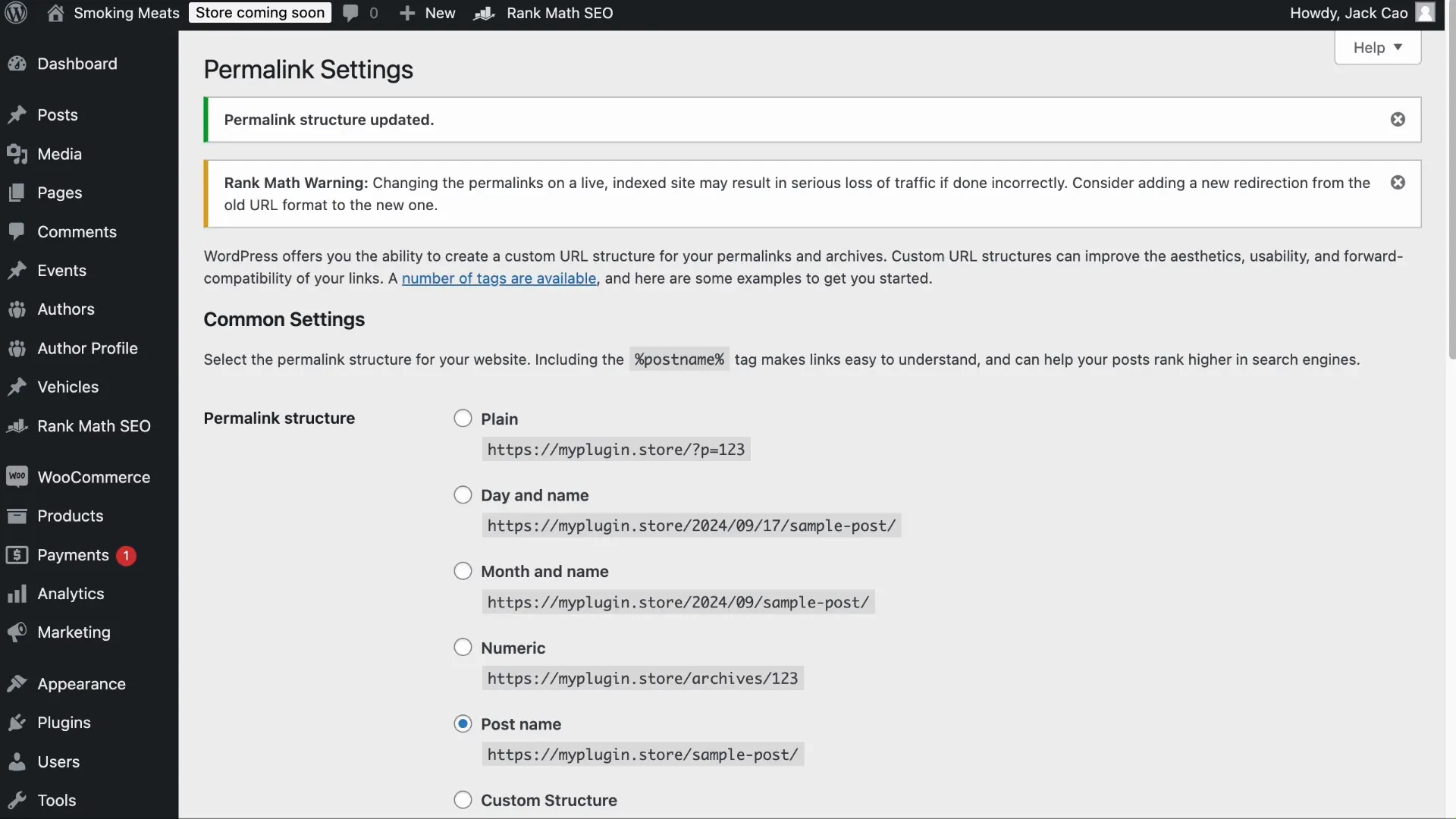Click the Events pin icon
Screen dimensions: 1456x819
coord(17,270)
